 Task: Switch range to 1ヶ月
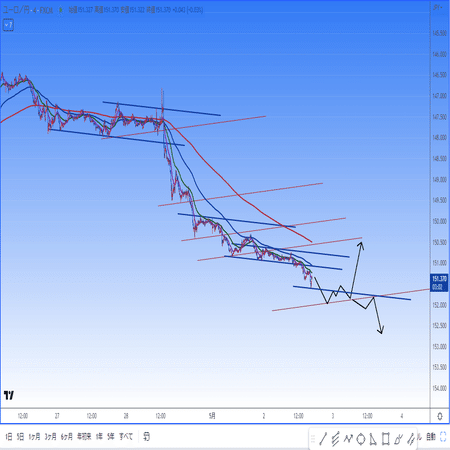pyautogui.click(x=34, y=437)
